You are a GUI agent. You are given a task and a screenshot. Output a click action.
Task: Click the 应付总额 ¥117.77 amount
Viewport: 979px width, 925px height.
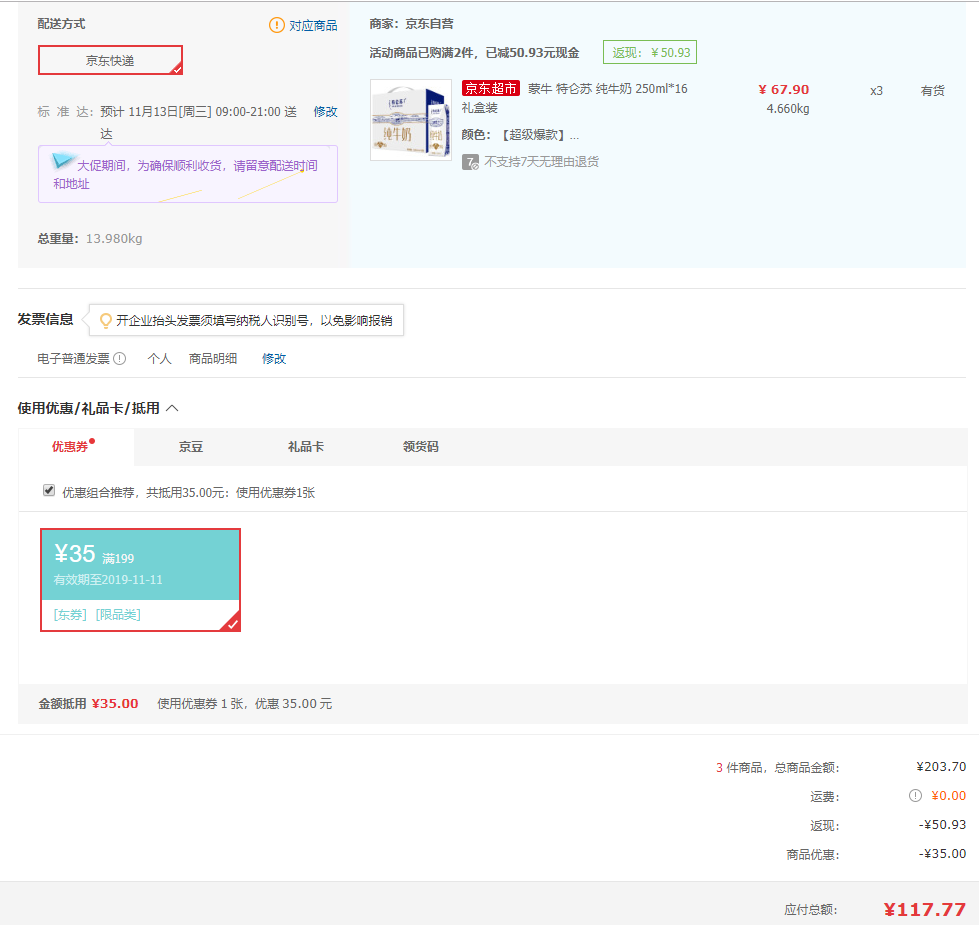pyautogui.click(x=925, y=910)
